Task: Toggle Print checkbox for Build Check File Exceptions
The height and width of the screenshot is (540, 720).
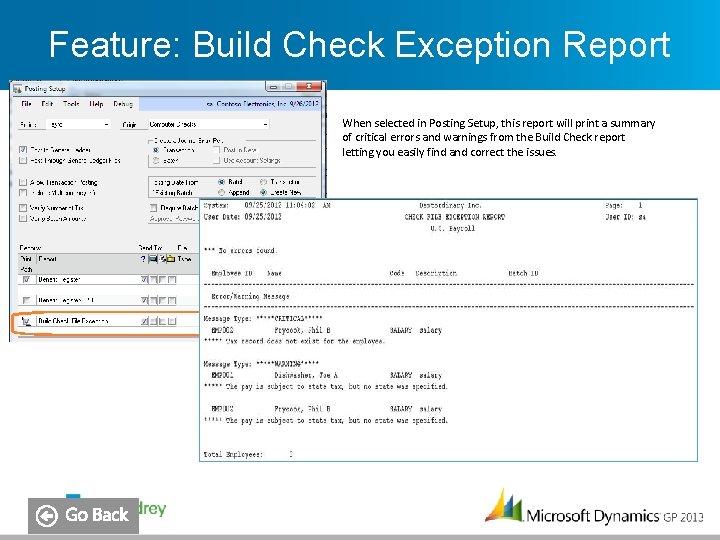Action: (x=26, y=321)
